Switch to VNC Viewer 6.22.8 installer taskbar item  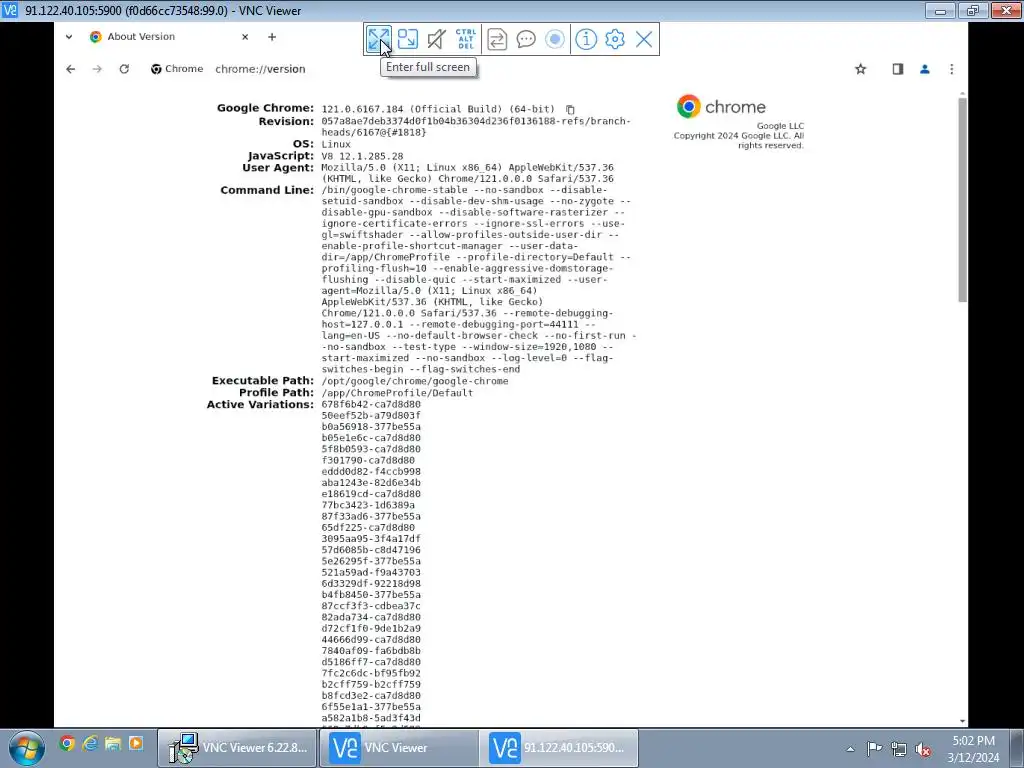point(237,748)
